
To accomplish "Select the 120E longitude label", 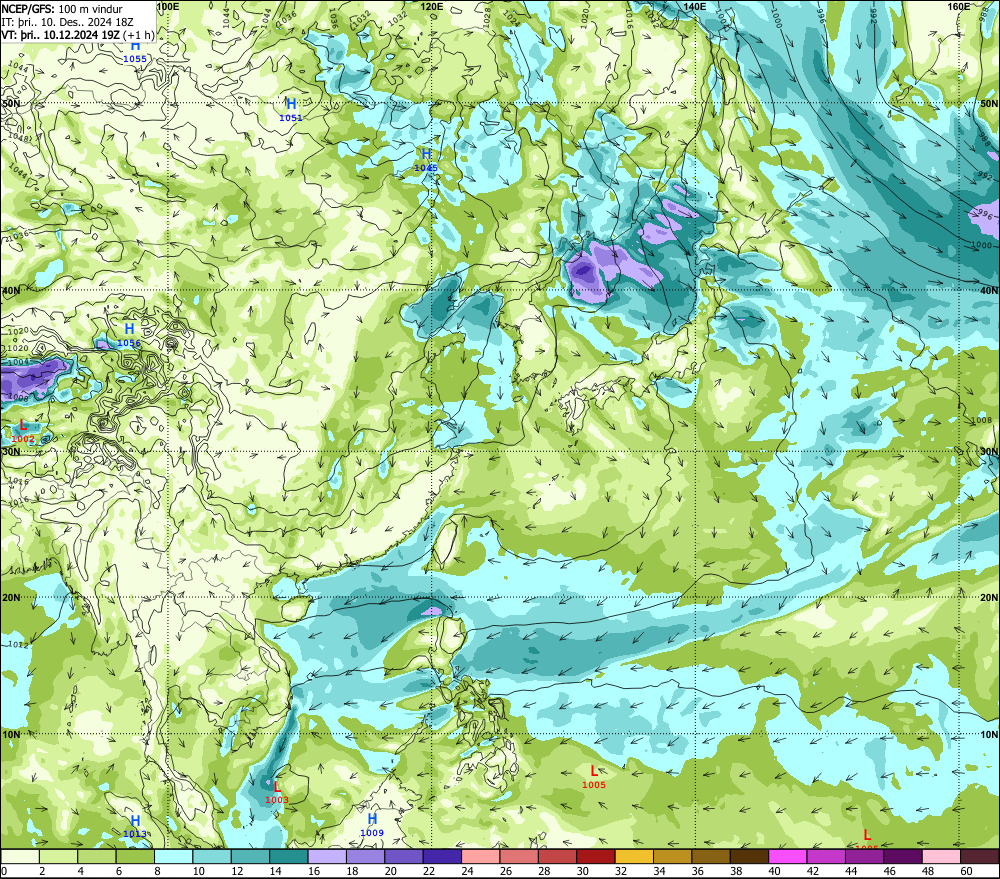I will [432, 6].
